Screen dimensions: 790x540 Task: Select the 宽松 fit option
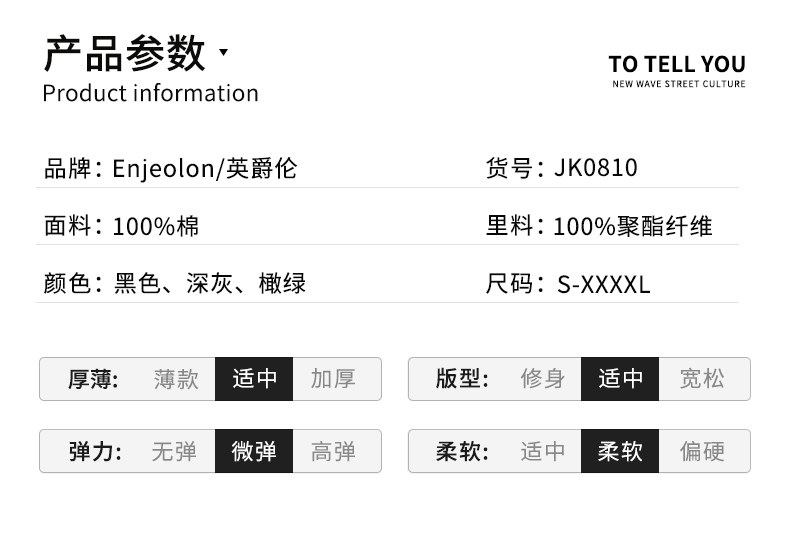[x=702, y=379]
